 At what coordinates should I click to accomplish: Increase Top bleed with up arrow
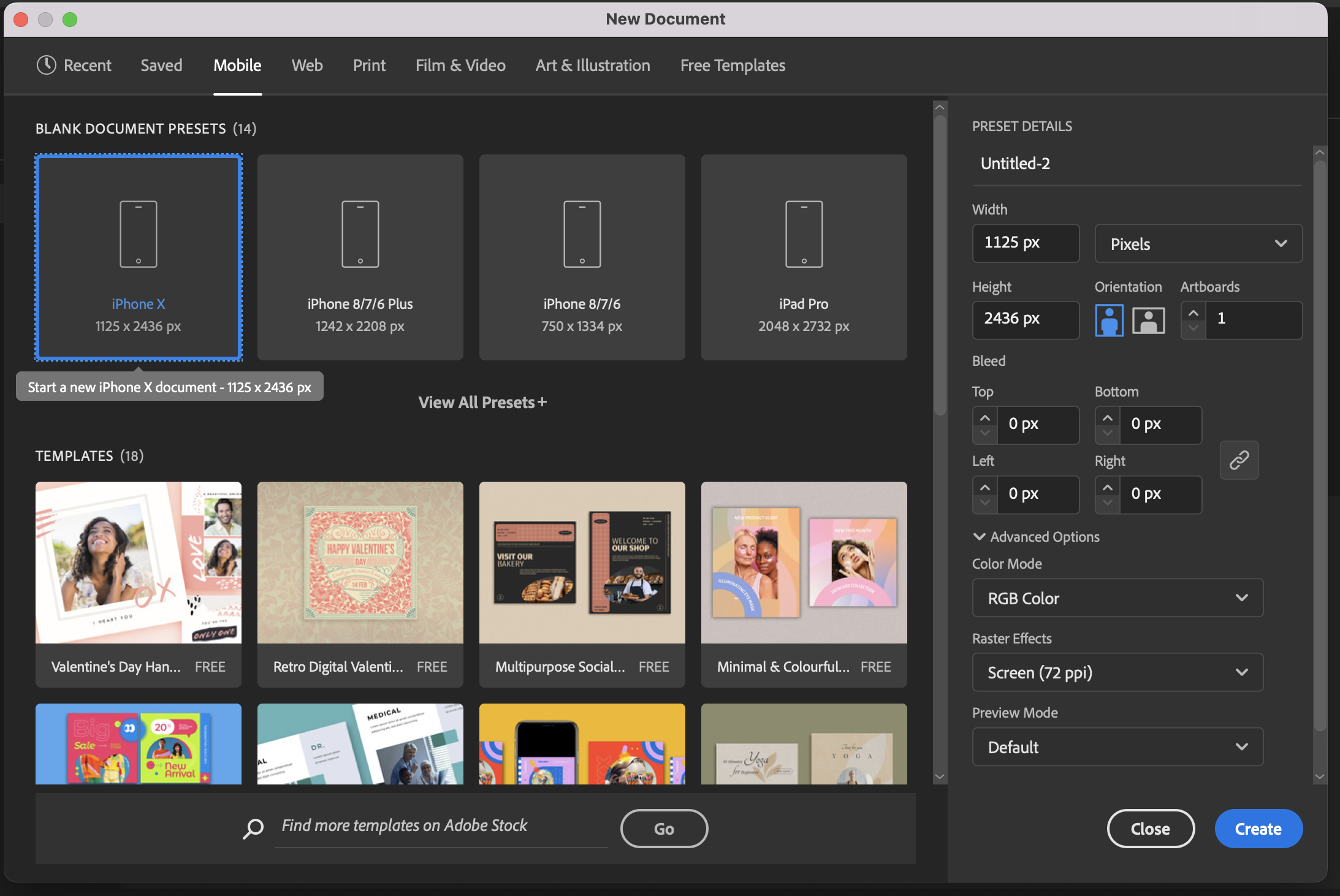[x=984, y=418]
